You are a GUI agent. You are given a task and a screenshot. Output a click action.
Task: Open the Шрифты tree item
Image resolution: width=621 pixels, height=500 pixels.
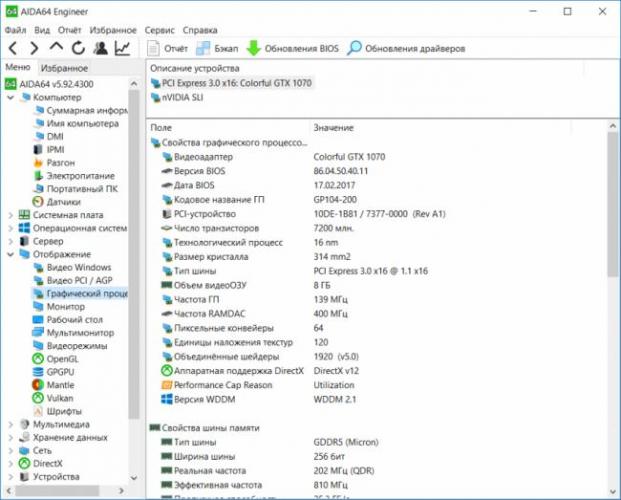(57, 411)
